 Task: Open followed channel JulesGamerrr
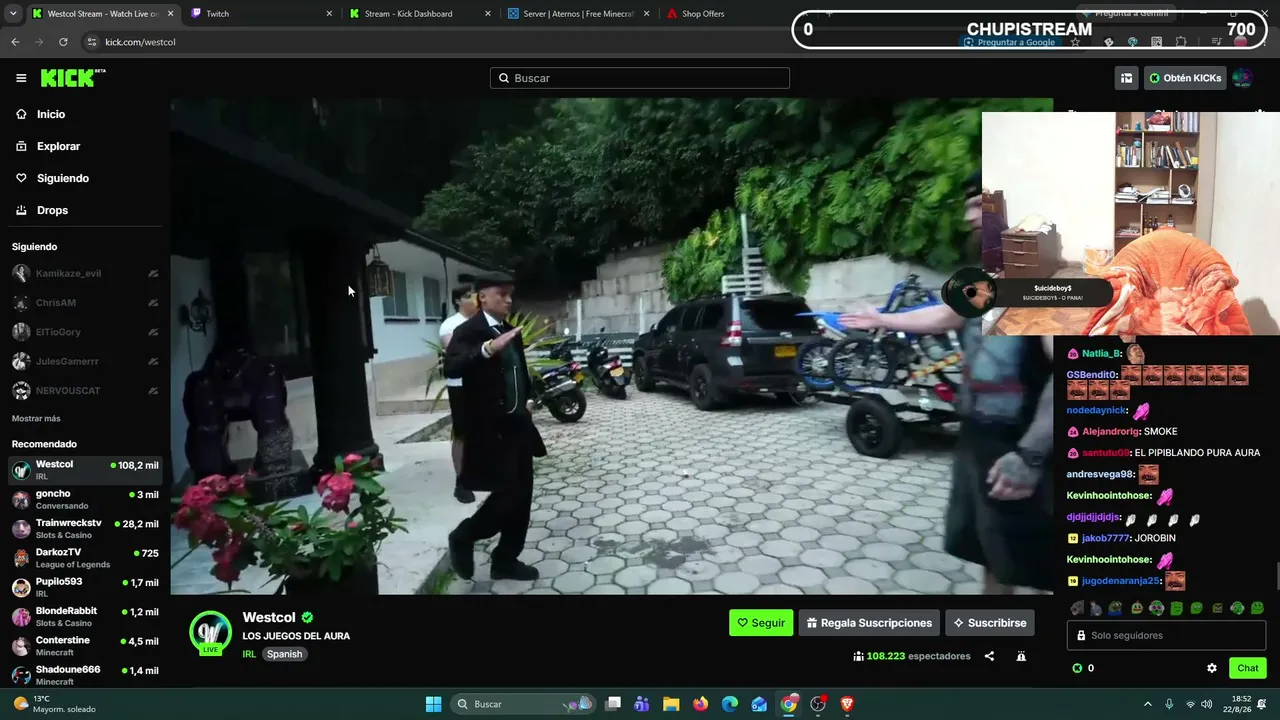tap(85, 361)
